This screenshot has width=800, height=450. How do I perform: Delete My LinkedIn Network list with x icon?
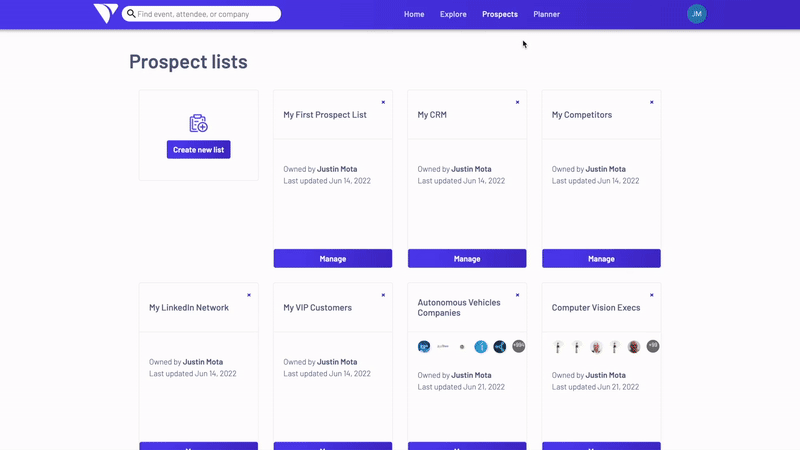249,295
